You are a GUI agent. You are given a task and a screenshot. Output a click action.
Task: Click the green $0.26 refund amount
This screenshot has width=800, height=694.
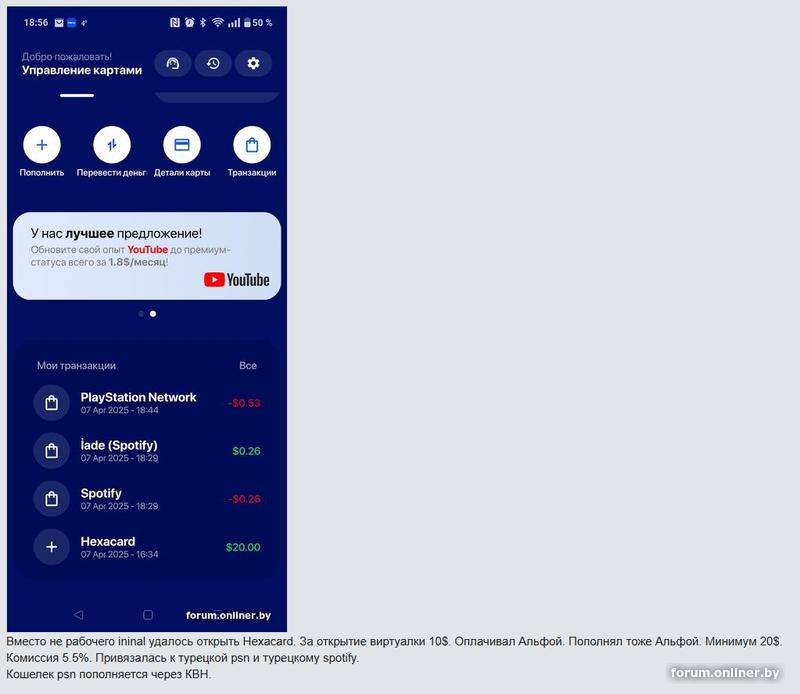click(246, 451)
